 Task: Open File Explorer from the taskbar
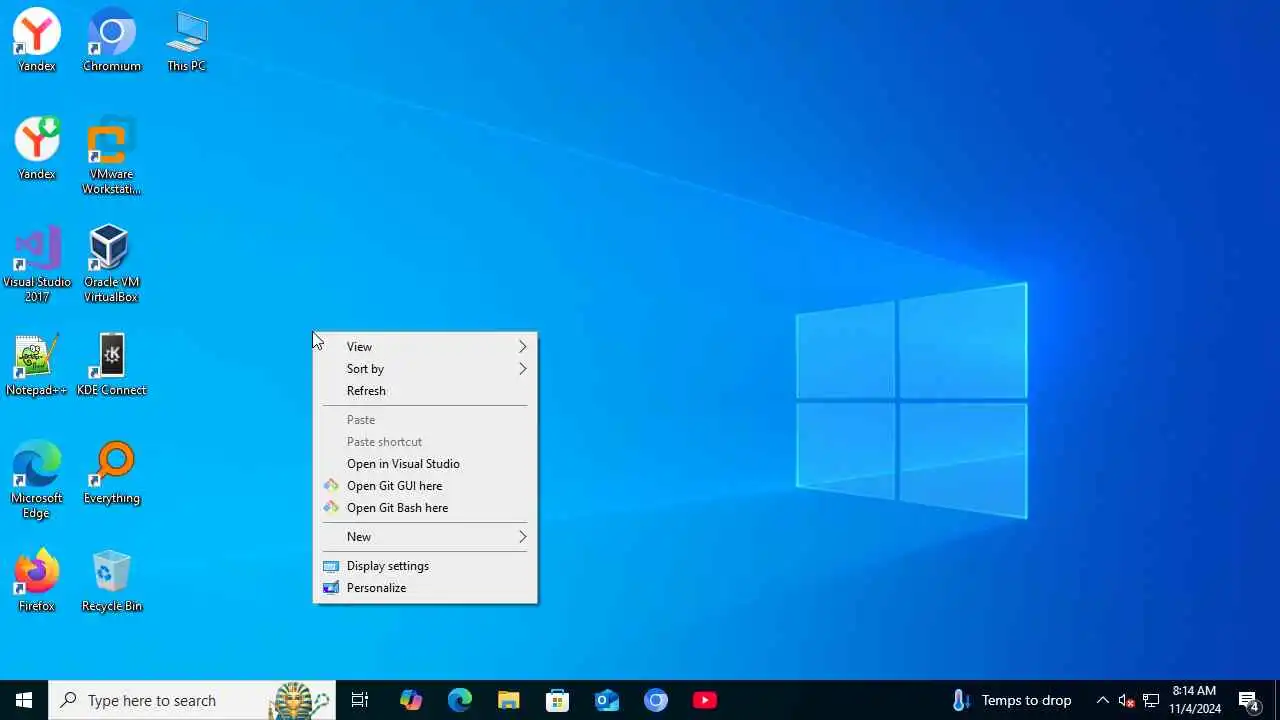coord(509,700)
